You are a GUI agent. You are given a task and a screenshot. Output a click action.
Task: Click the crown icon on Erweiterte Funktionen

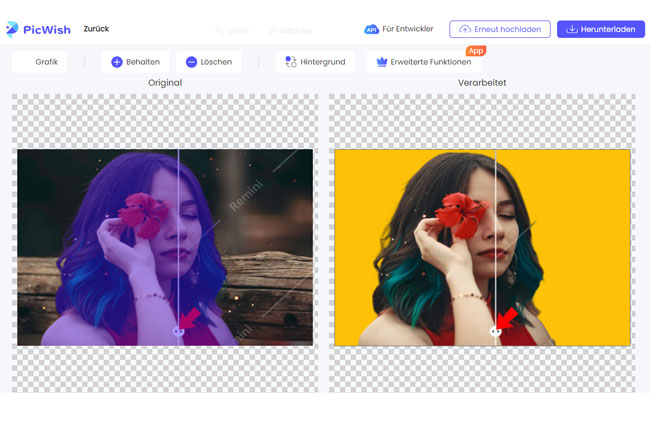[381, 62]
